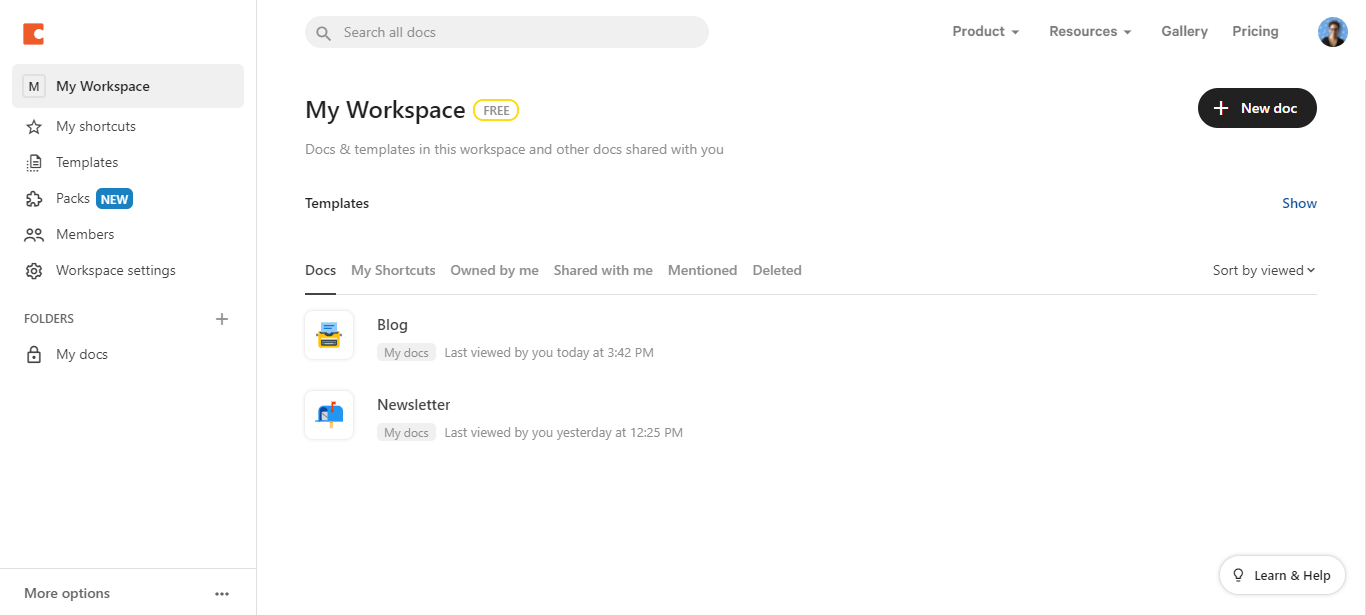Open the Deleted docs tab
The image size is (1366, 615).
pos(777,270)
